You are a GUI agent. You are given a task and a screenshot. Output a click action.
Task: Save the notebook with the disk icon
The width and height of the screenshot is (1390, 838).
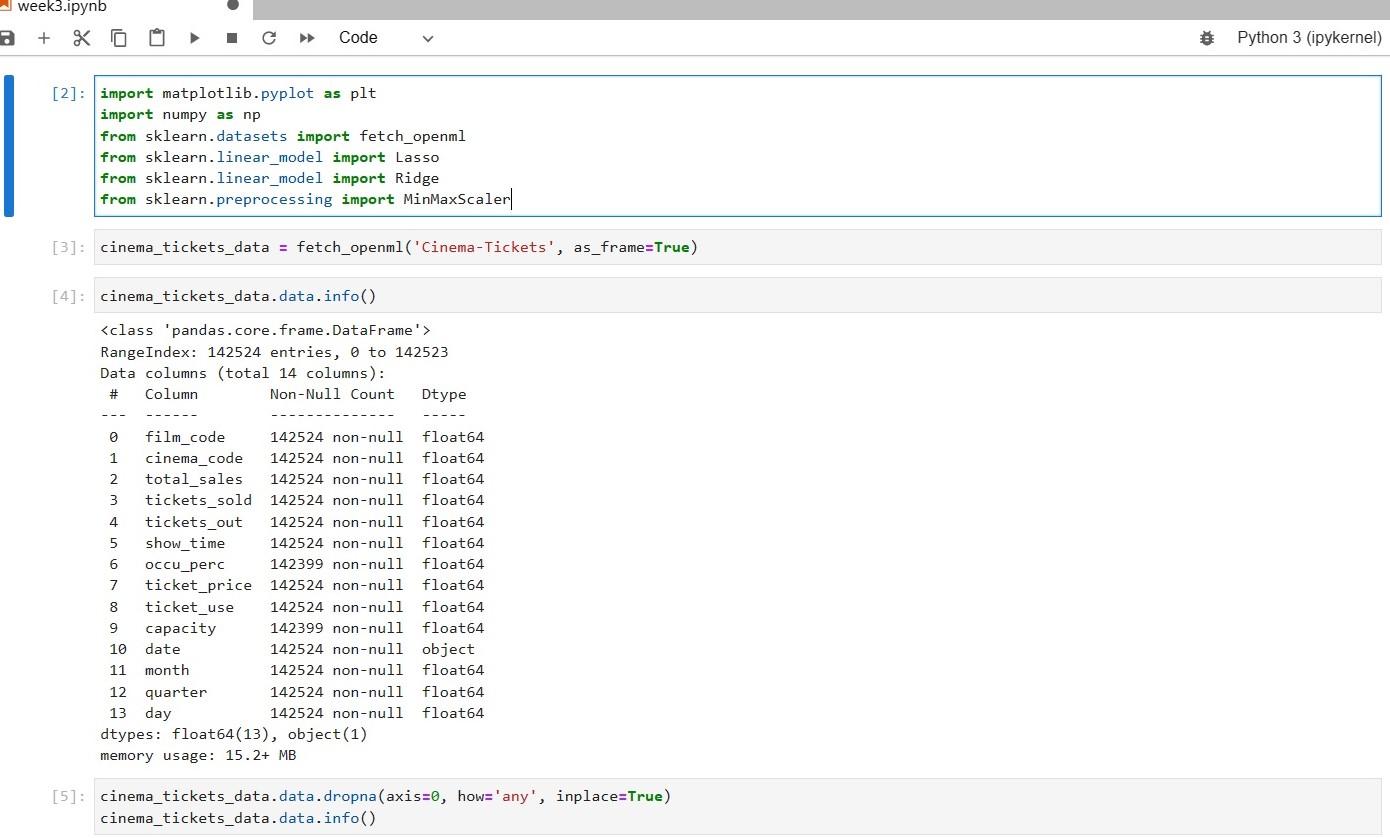7,38
